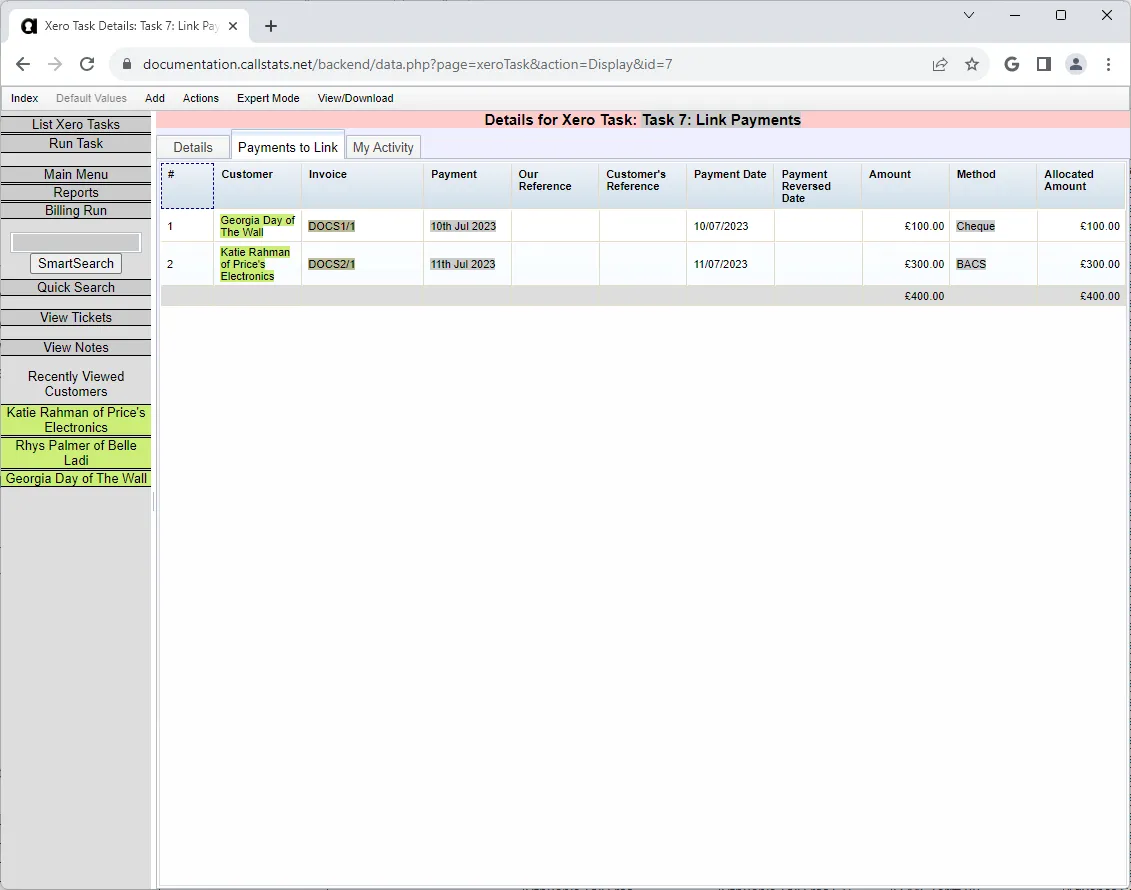The height and width of the screenshot is (890, 1131).
Task: Open invoice DOCS1/1
Action: coord(331,226)
